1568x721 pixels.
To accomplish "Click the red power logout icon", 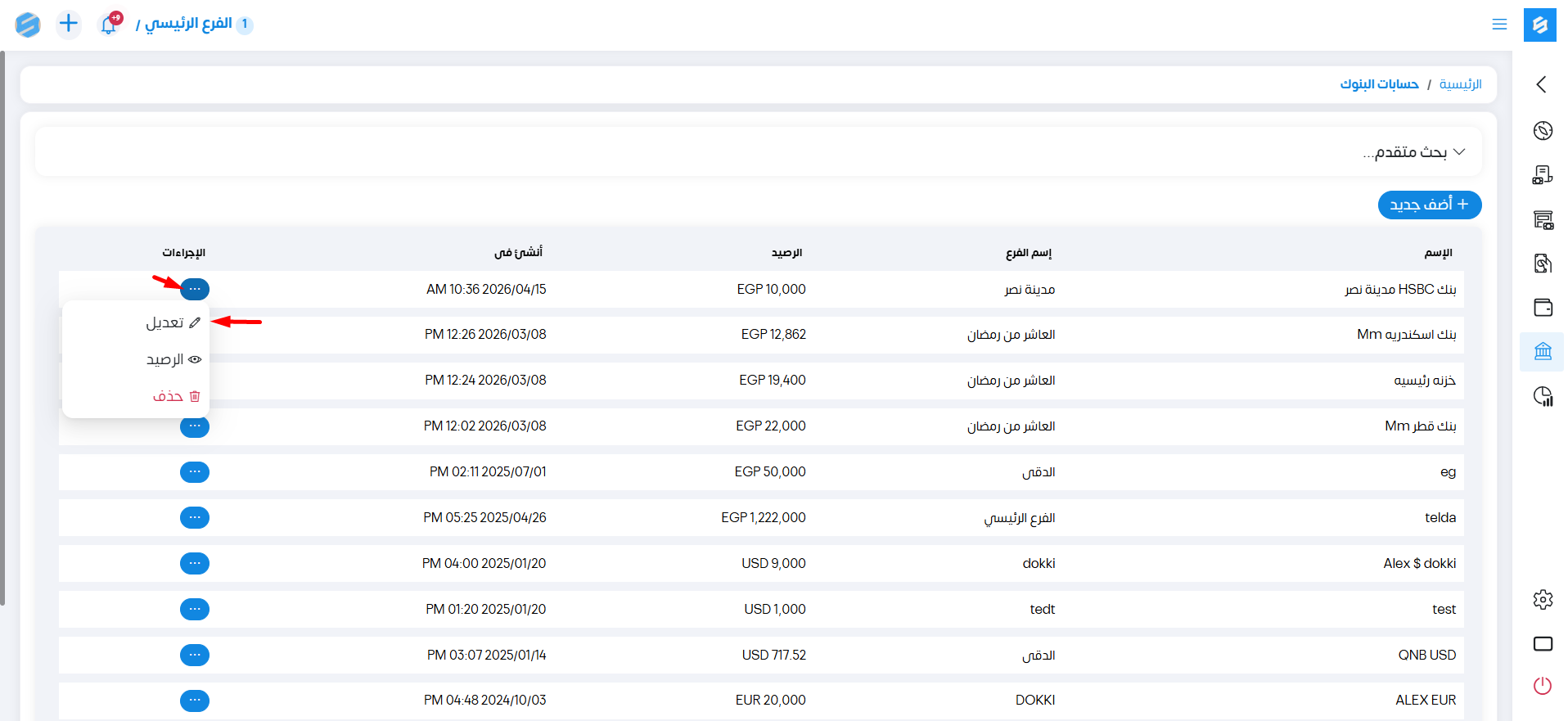I will pos(1543,686).
